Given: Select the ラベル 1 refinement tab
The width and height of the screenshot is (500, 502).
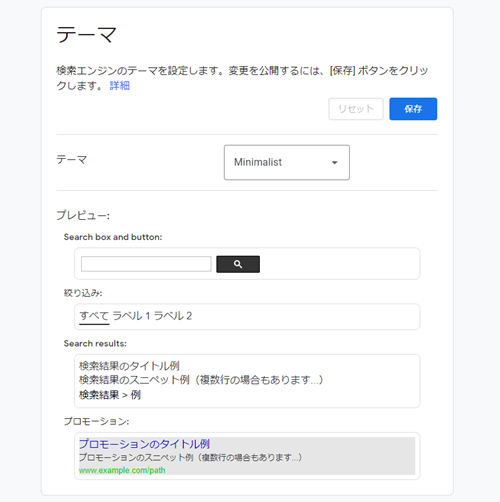Looking at the screenshot, I should tap(131, 316).
